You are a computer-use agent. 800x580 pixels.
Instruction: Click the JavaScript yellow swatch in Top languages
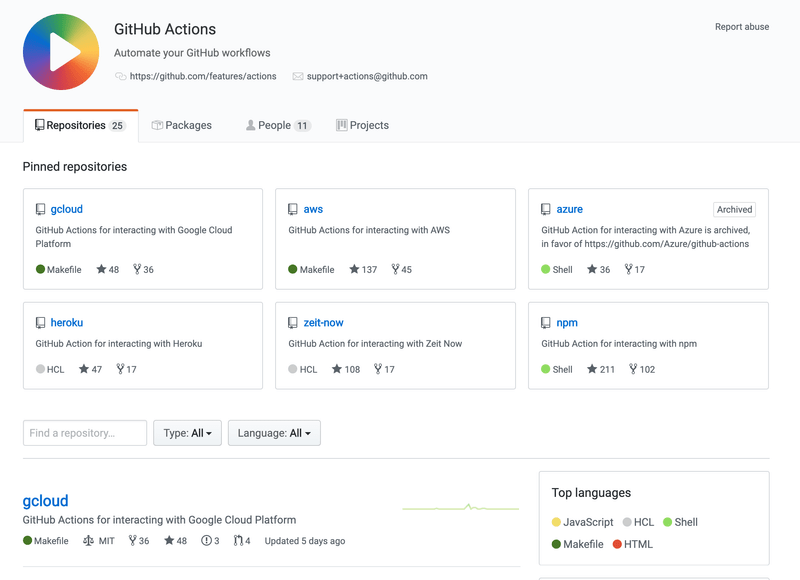click(x=557, y=522)
